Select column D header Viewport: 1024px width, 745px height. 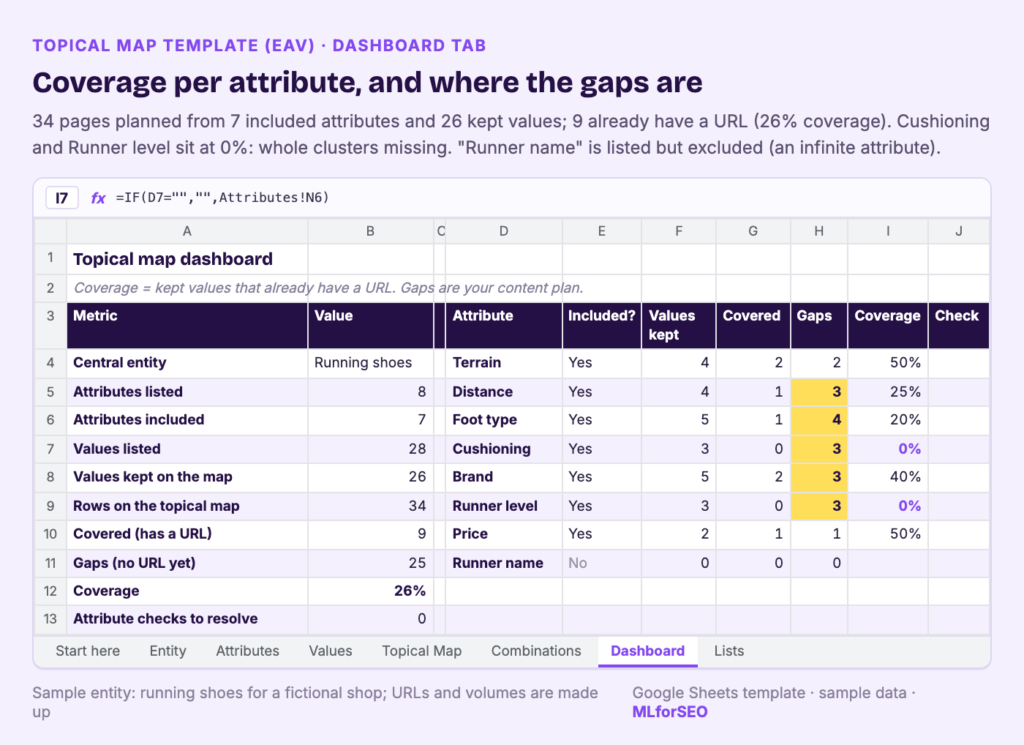coord(504,231)
